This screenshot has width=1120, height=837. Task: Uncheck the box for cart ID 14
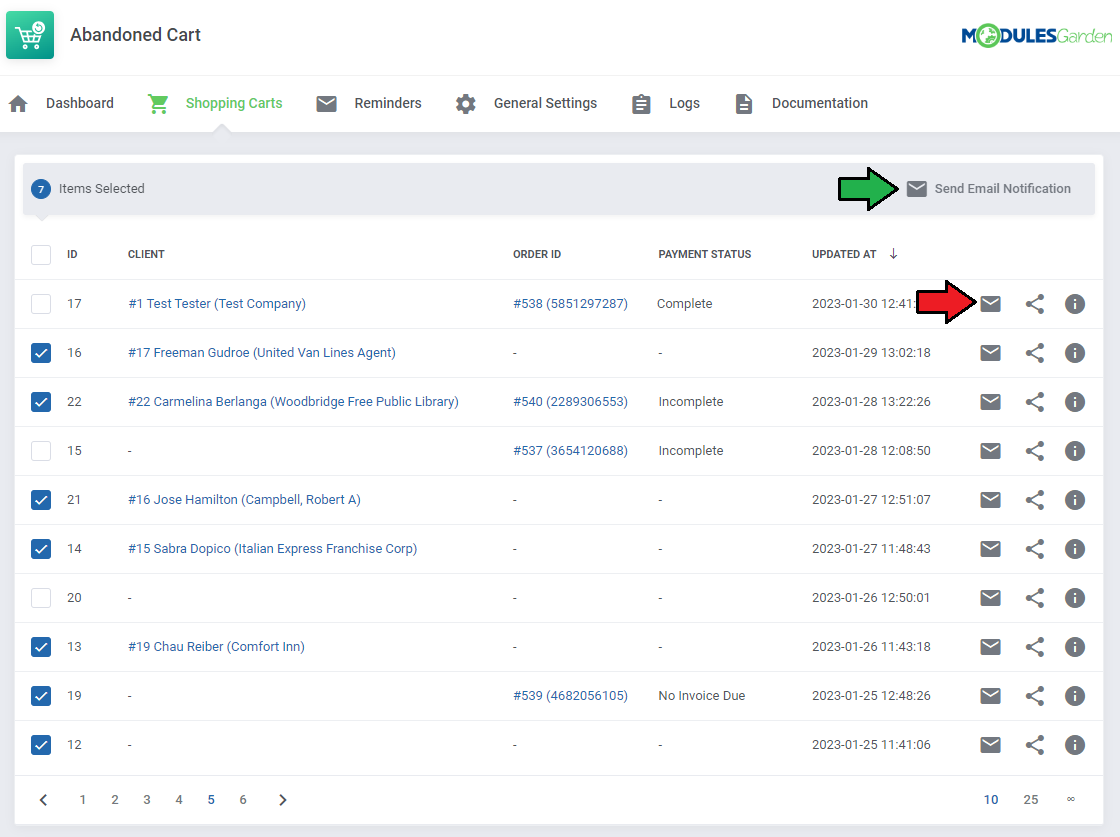point(41,549)
